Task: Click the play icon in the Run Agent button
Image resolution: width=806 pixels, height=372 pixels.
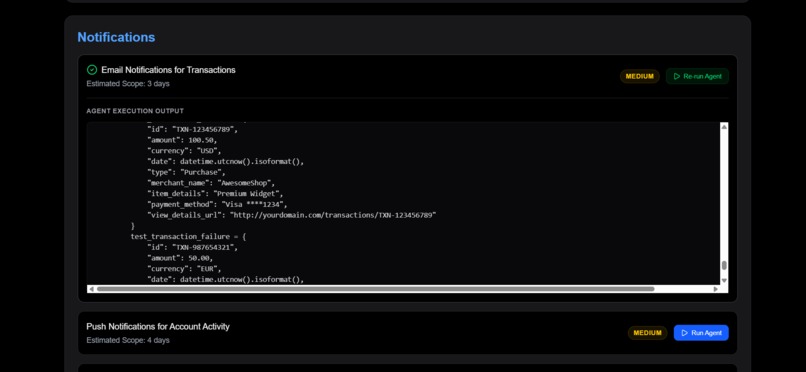Action: pyautogui.click(x=684, y=333)
